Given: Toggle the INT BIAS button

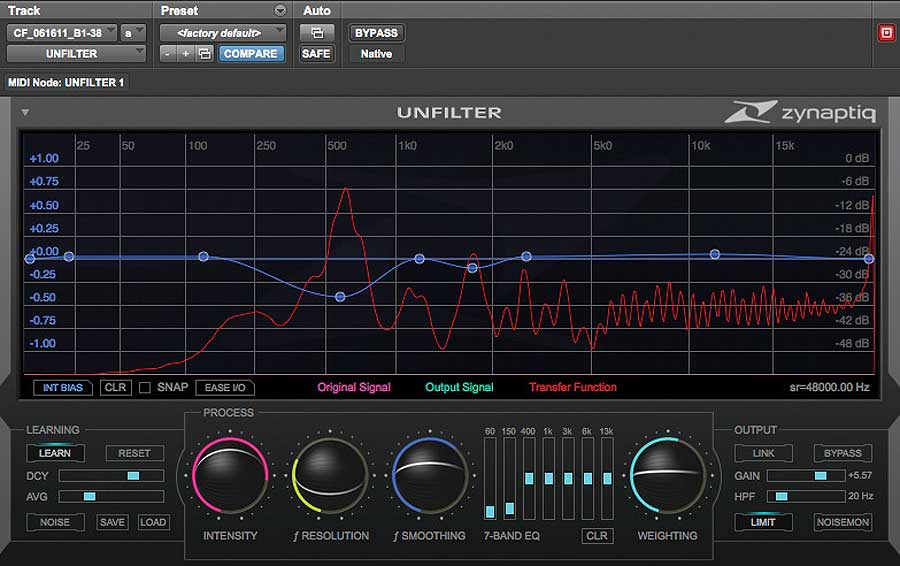Looking at the screenshot, I should tap(63, 387).
